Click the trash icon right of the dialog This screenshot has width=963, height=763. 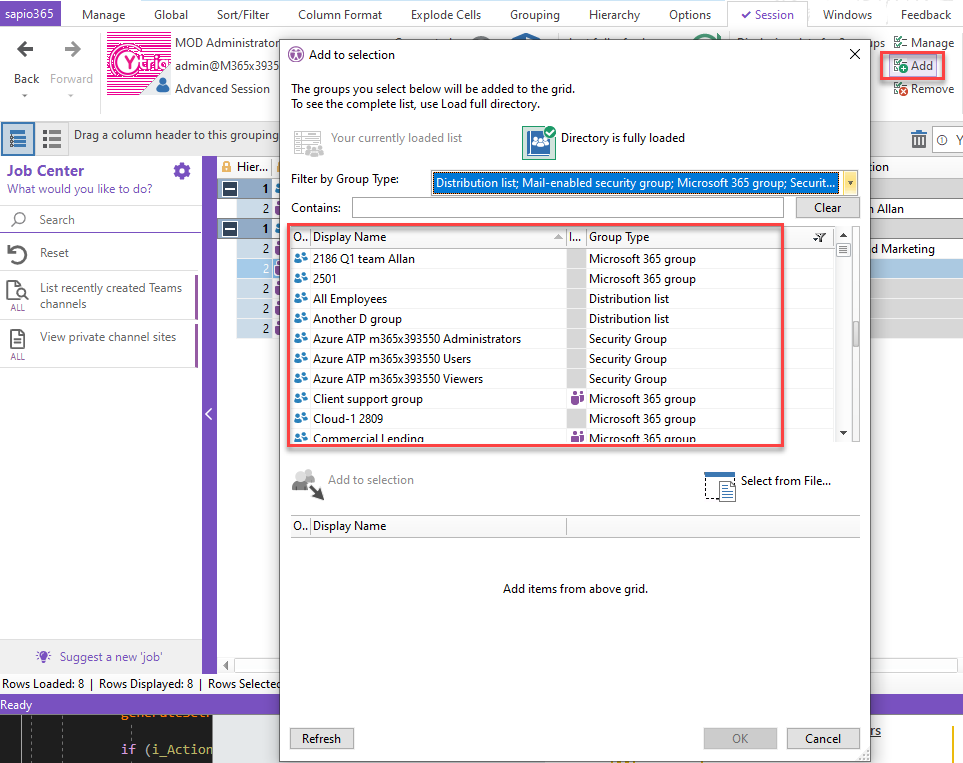click(918, 140)
